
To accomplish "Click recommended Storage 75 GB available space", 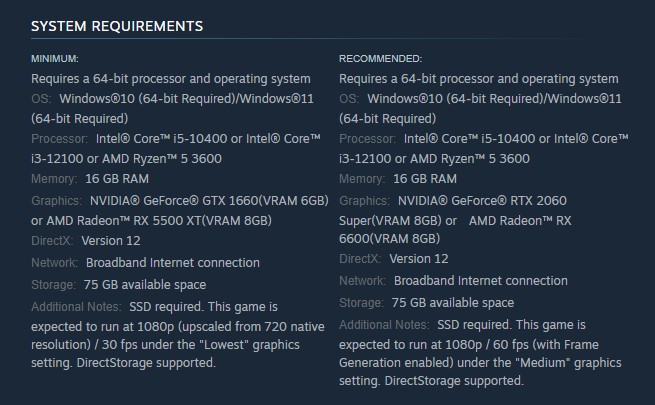I will pyautogui.click(x=453, y=303).
